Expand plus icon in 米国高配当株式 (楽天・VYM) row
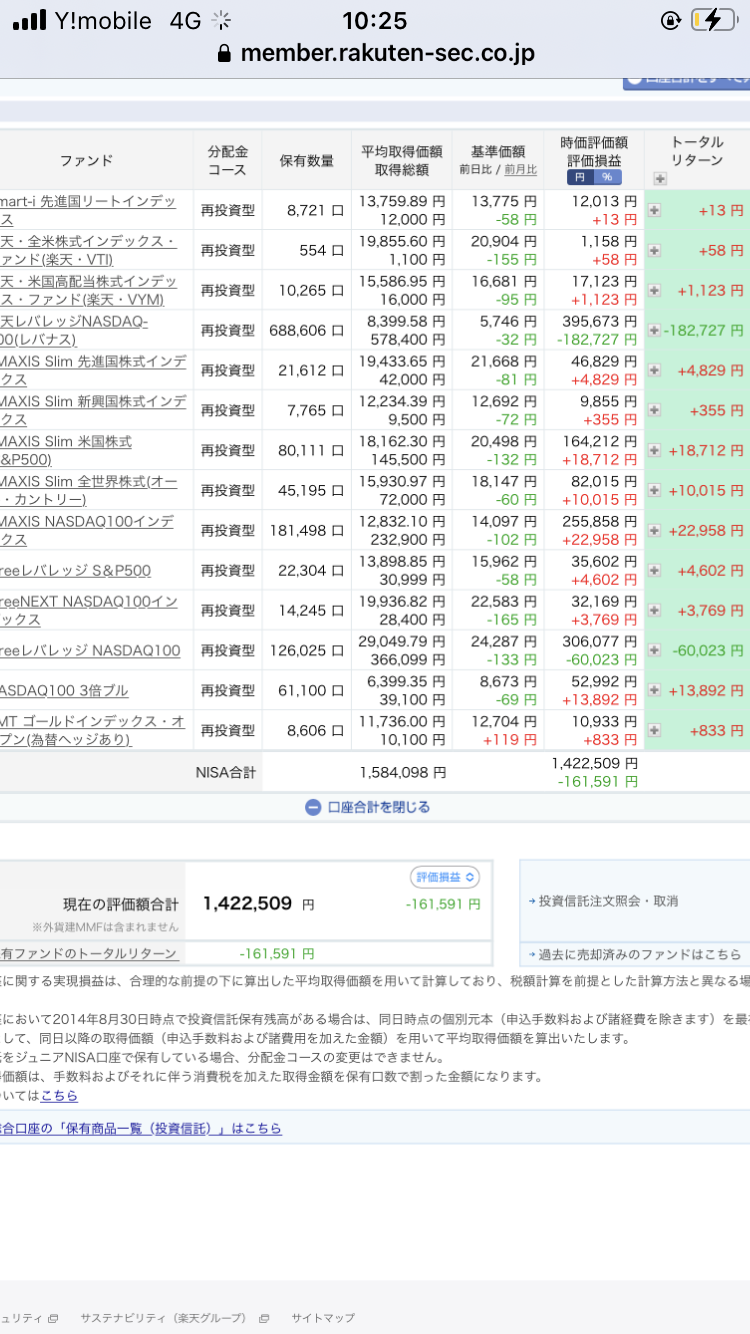The image size is (750, 1334). click(654, 290)
